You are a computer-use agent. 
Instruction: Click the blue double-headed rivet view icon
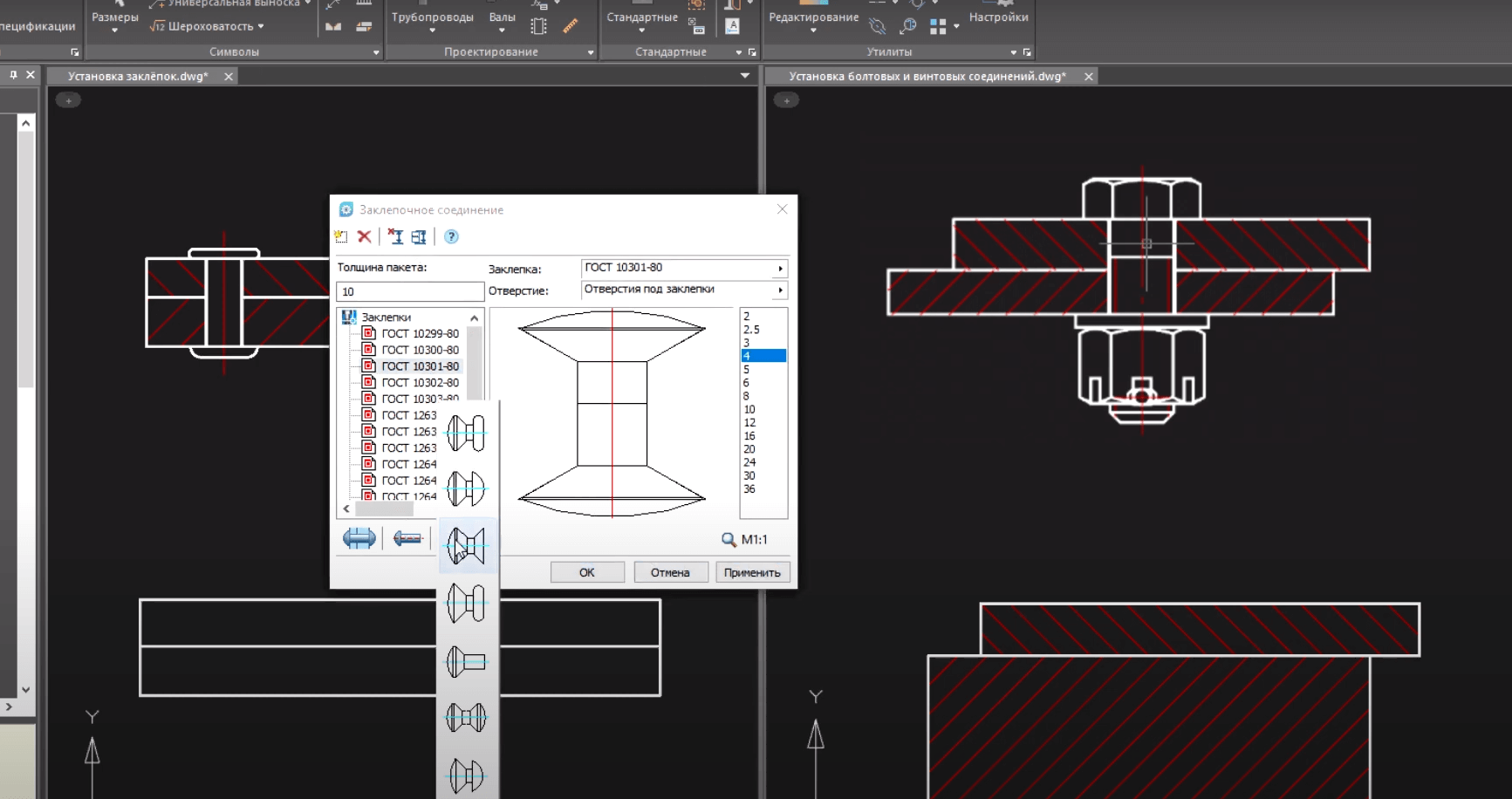359,538
